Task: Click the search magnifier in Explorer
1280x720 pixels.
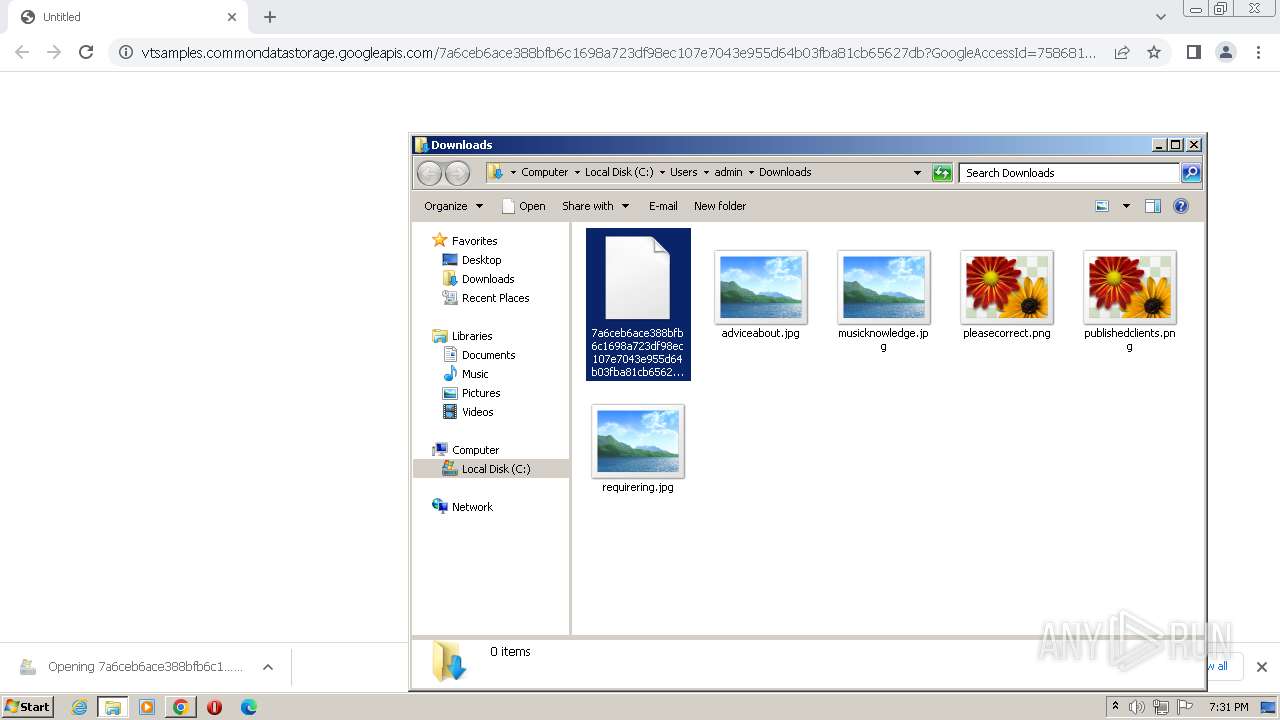Action: 1191,173
